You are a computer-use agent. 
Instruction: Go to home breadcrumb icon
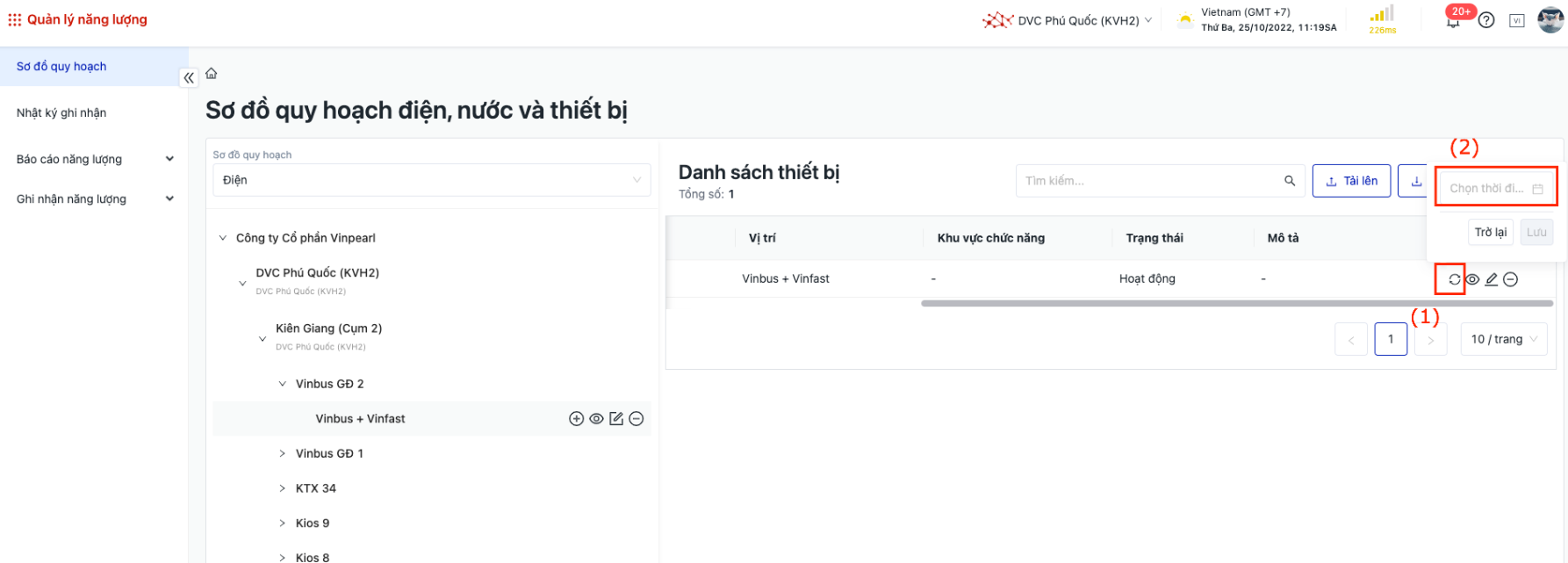pyautogui.click(x=212, y=74)
